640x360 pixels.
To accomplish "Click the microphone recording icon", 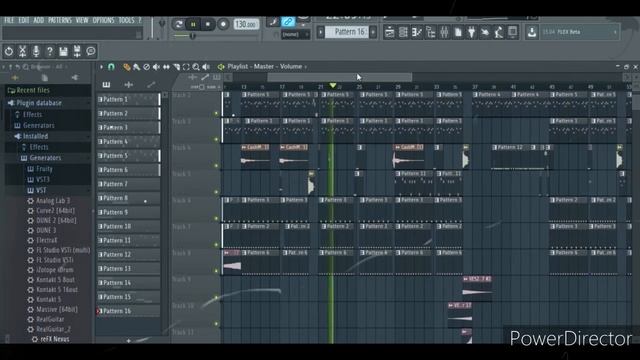I will coord(36,51).
